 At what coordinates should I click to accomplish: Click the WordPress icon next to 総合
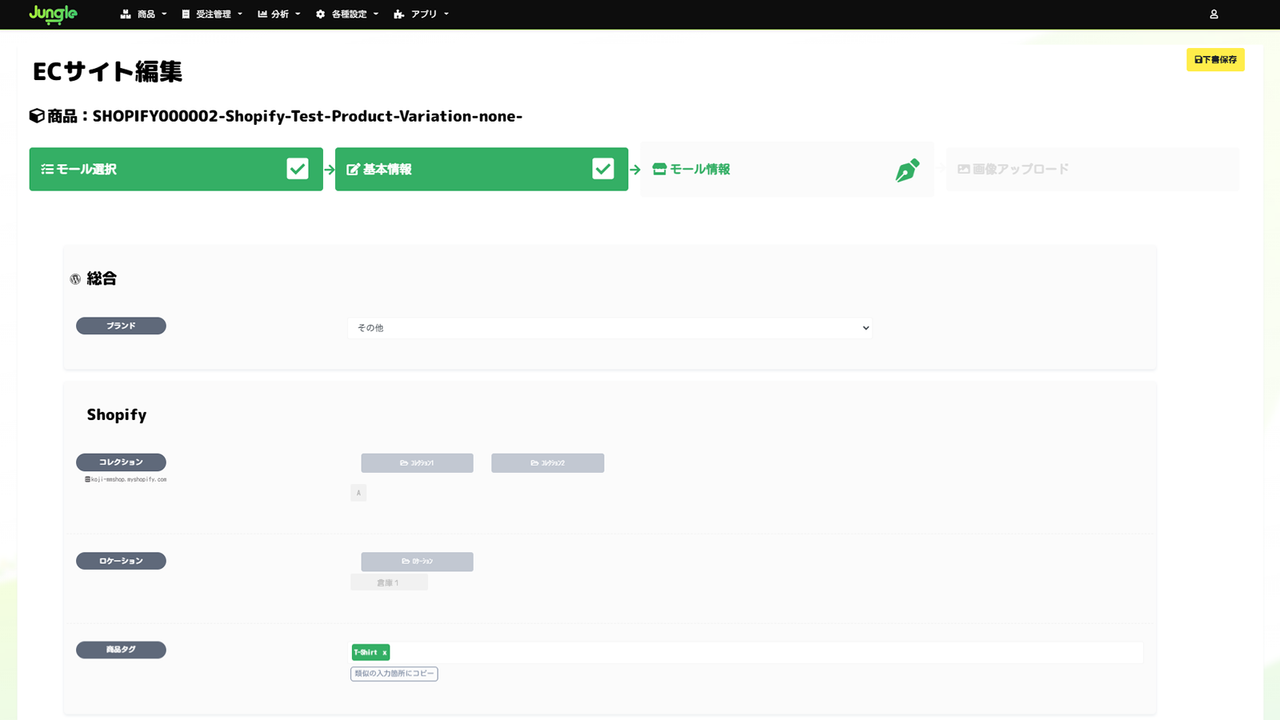click(x=75, y=280)
